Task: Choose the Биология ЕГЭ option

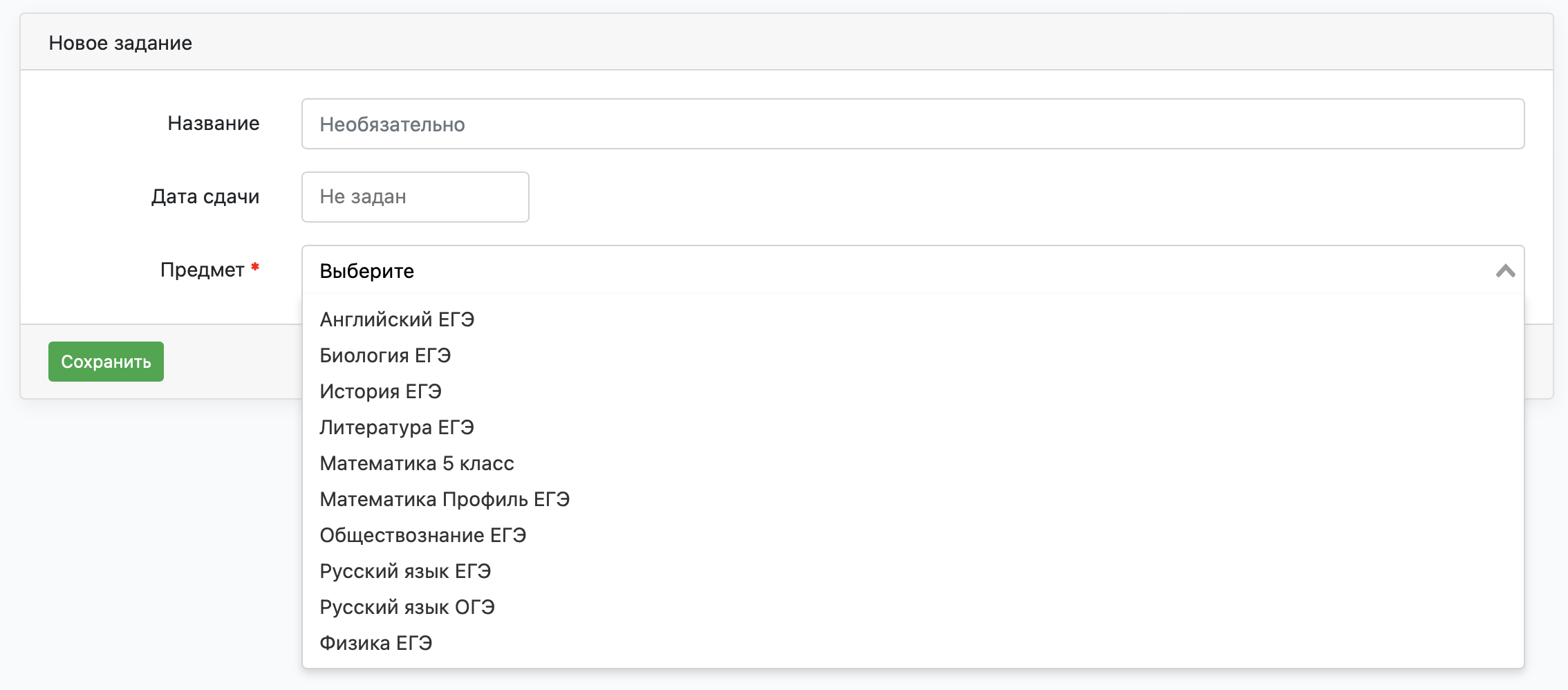Action: (x=913, y=355)
